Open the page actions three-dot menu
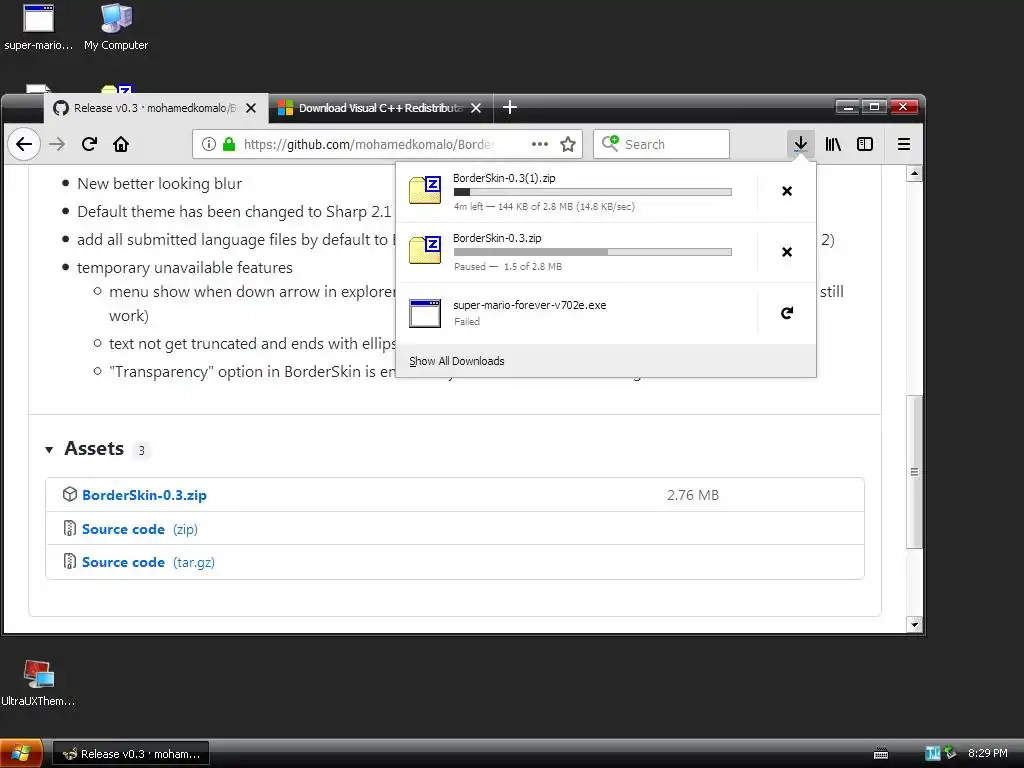 point(539,144)
